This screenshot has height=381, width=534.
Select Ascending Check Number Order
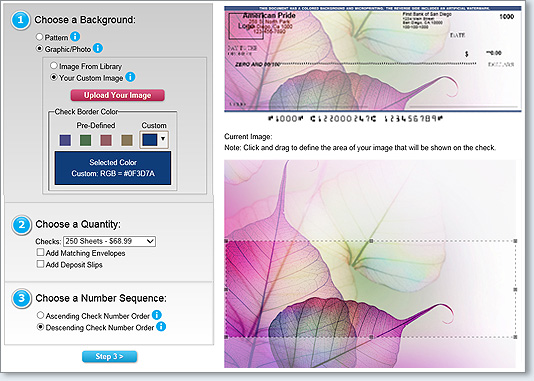40,315
